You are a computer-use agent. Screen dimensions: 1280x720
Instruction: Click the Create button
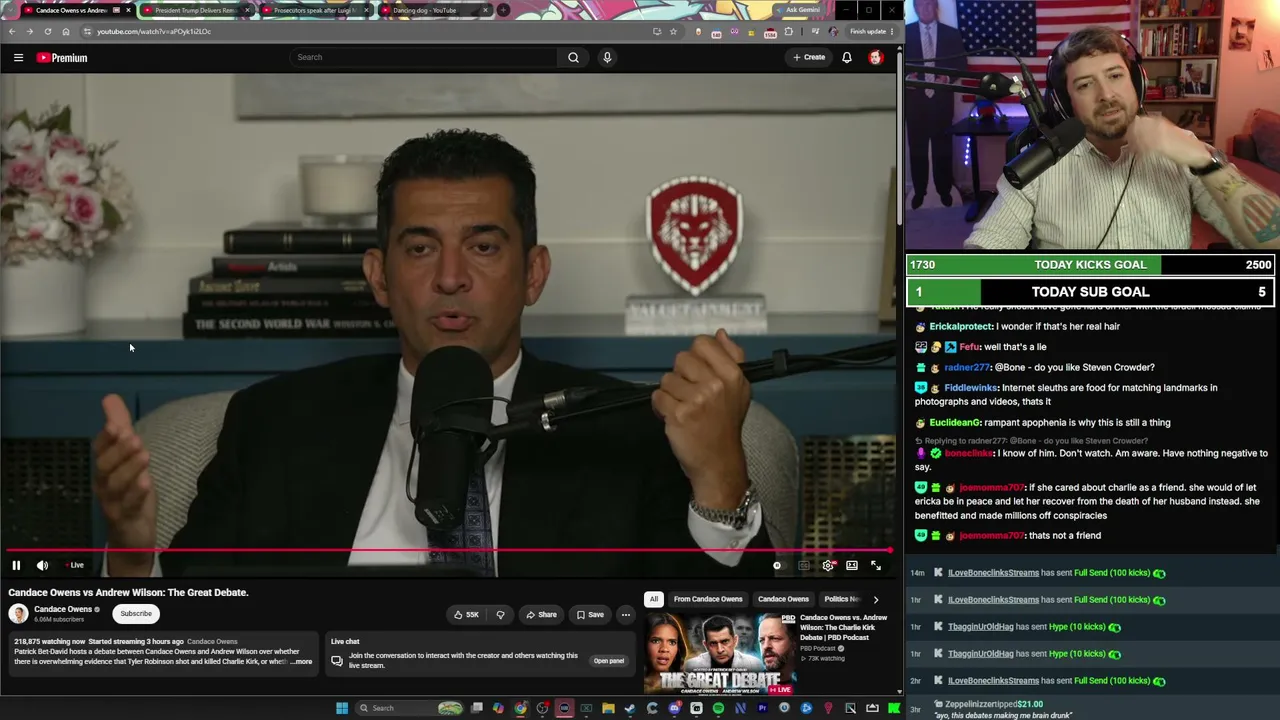click(809, 57)
